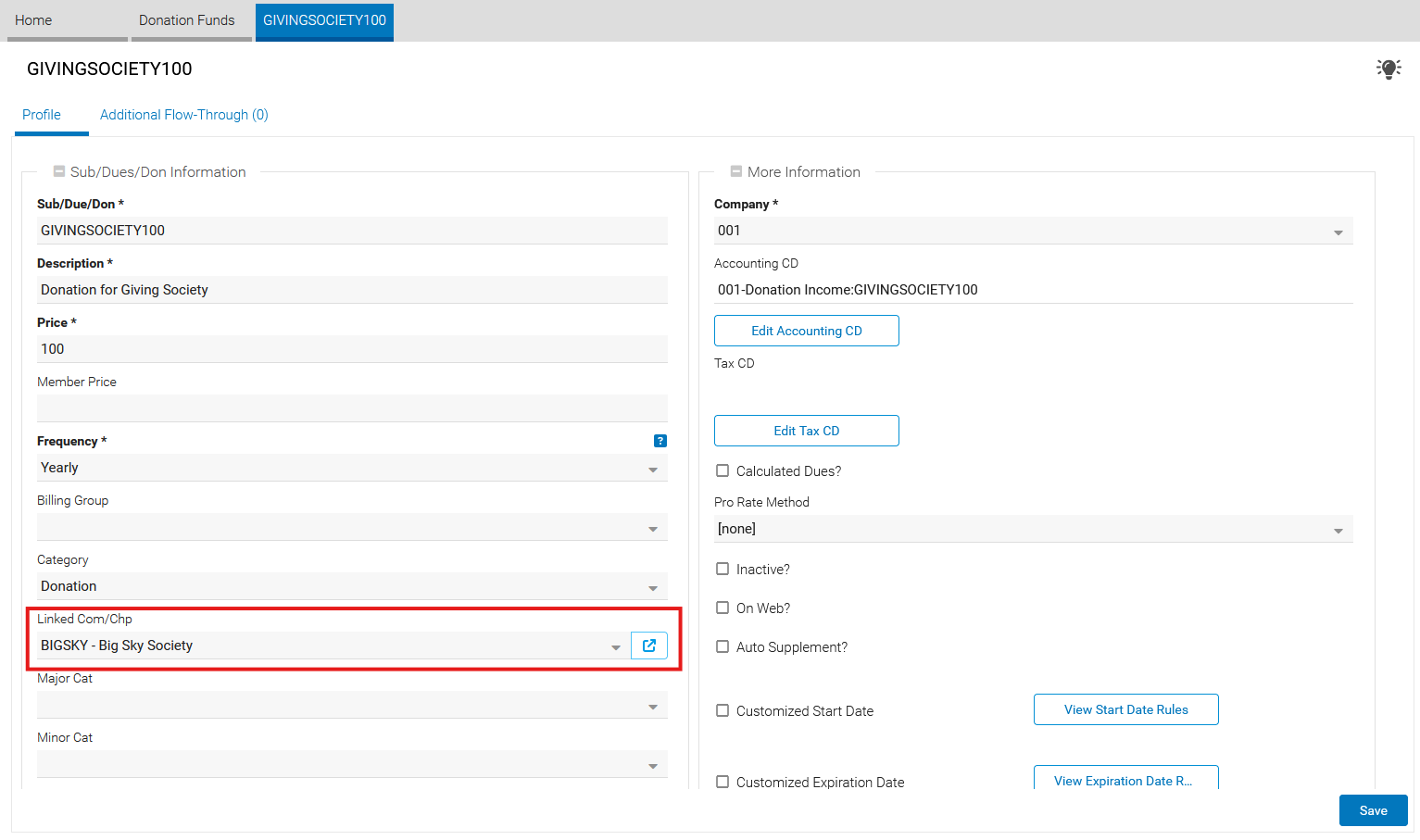Toggle the Calculated Dues checkbox

(x=723, y=470)
